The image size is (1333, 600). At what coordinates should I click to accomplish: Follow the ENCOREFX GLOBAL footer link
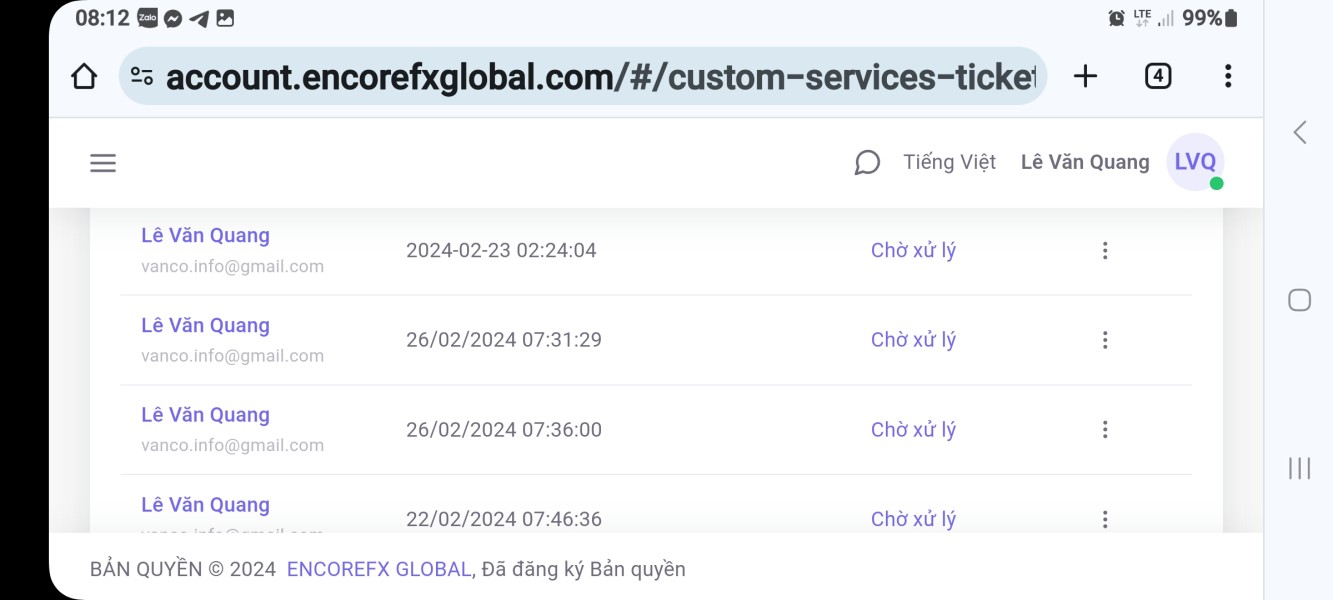379,570
